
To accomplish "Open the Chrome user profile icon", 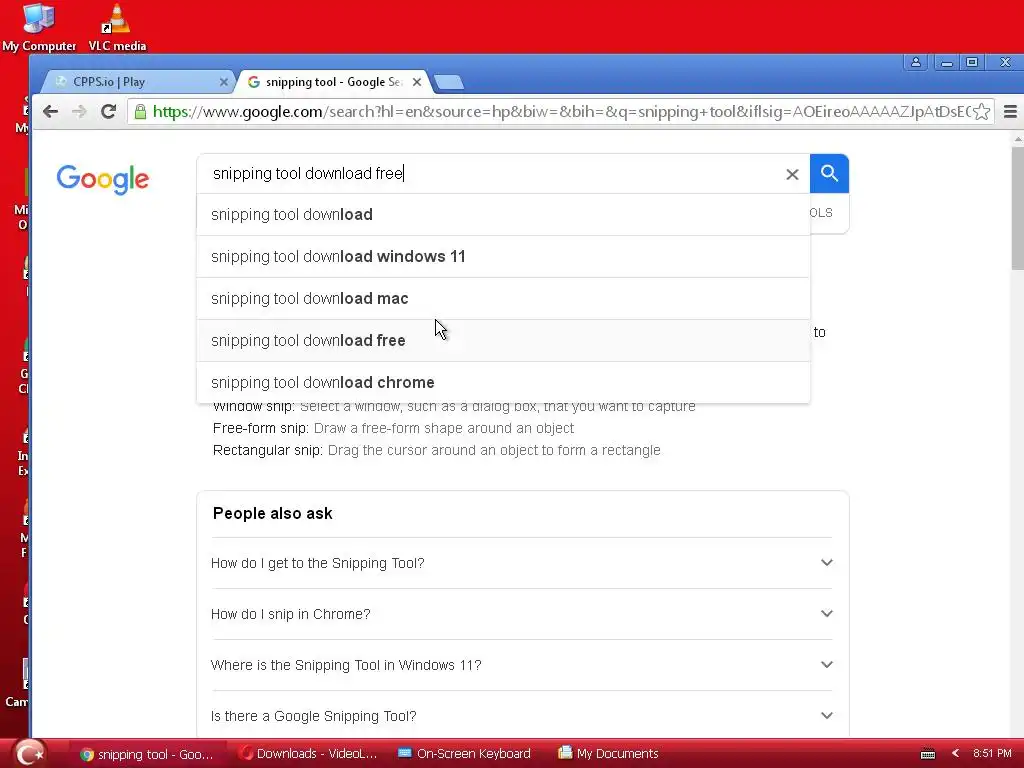I will click(x=916, y=62).
